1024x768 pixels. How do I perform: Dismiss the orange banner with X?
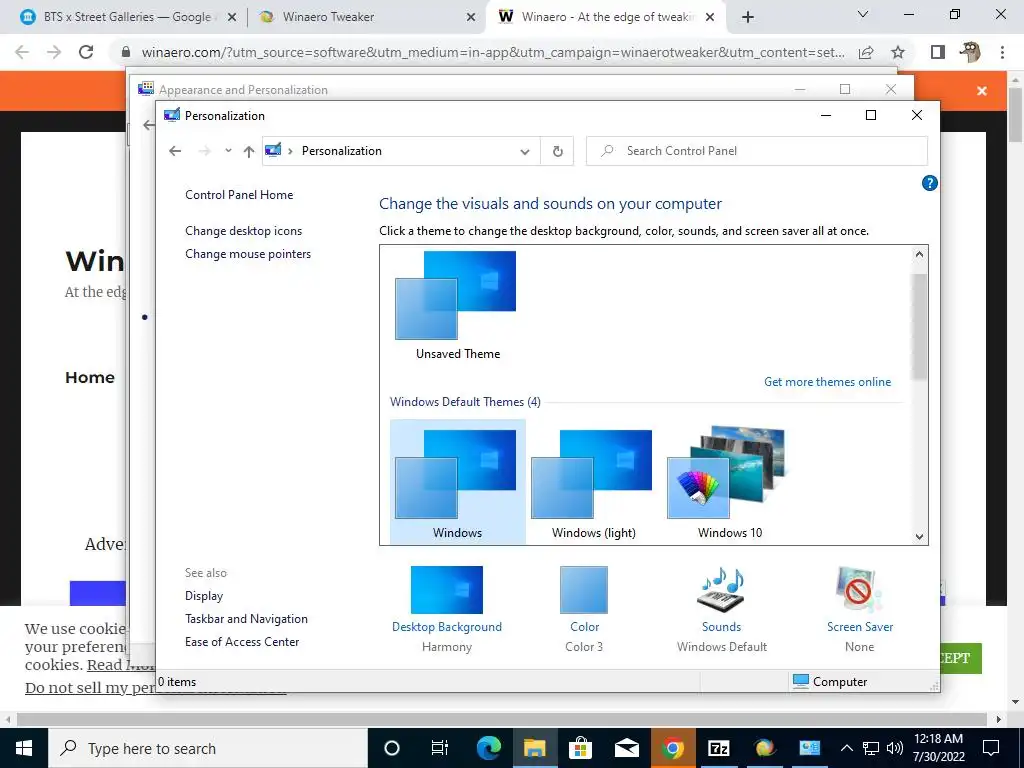click(x=982, y=91)
